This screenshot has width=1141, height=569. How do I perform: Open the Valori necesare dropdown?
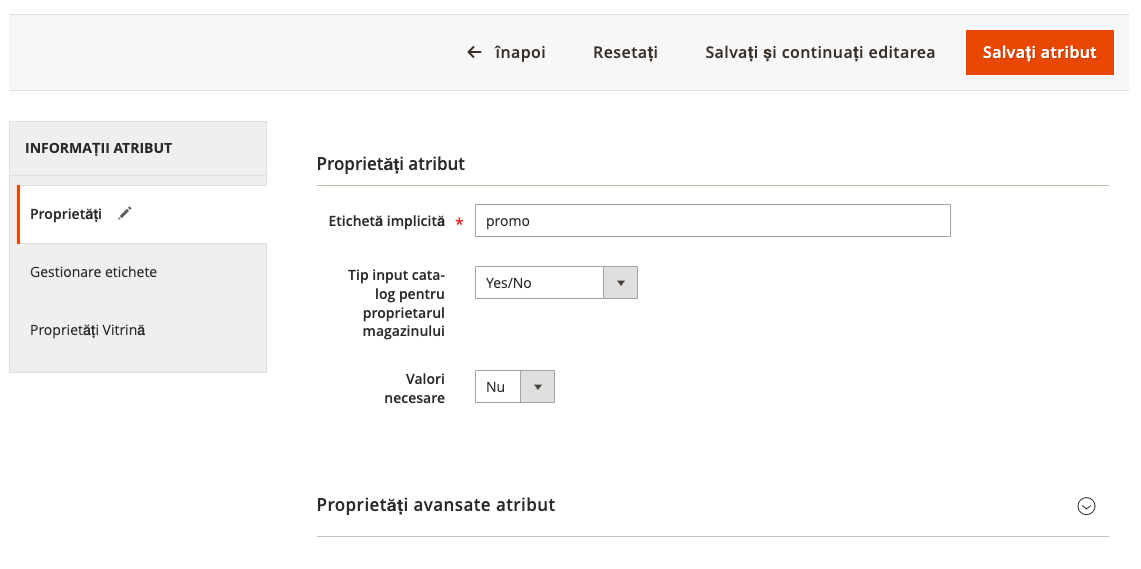514,386
